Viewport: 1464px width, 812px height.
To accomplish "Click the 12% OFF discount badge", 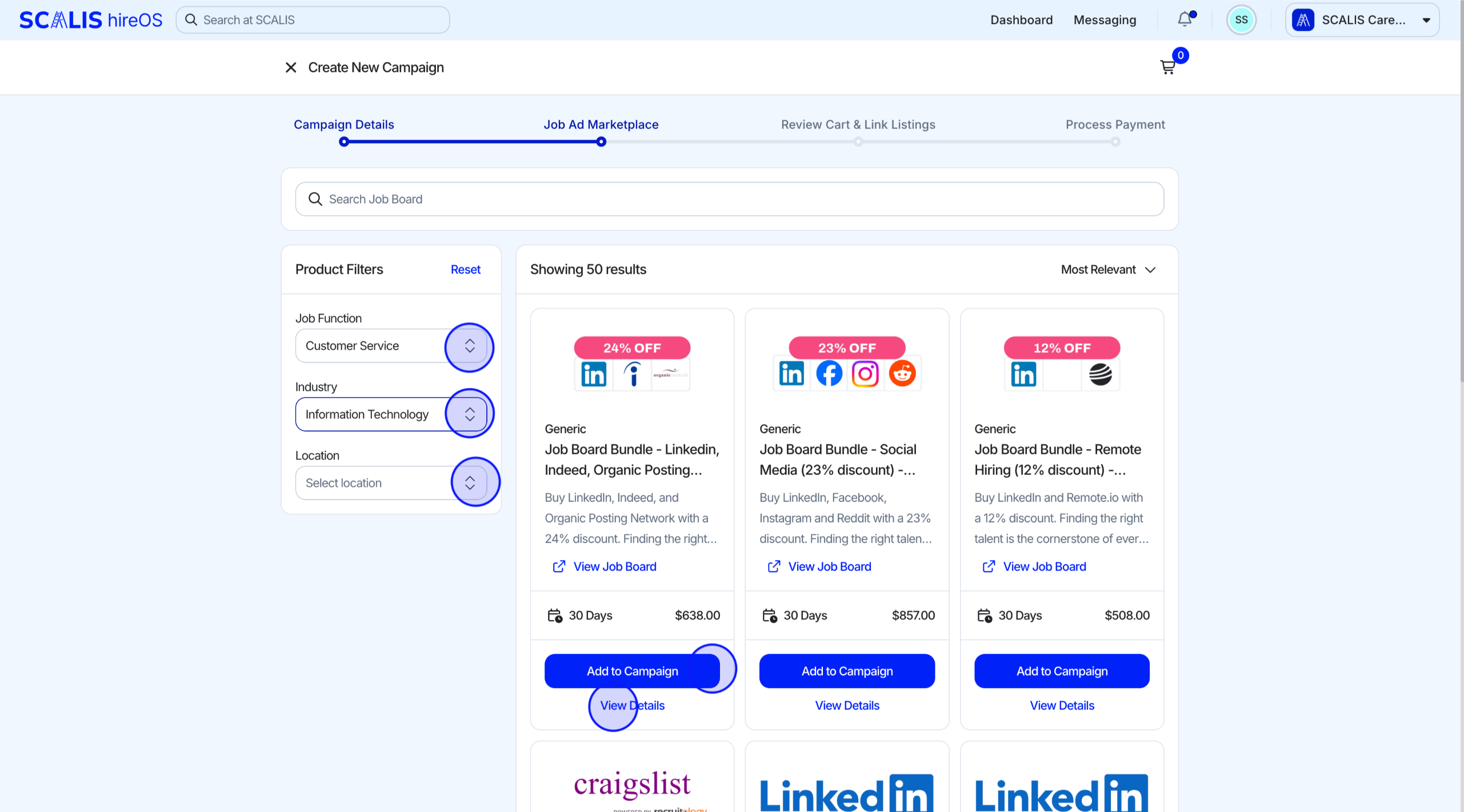I will pyautogui.click(x=1062, y=348).
